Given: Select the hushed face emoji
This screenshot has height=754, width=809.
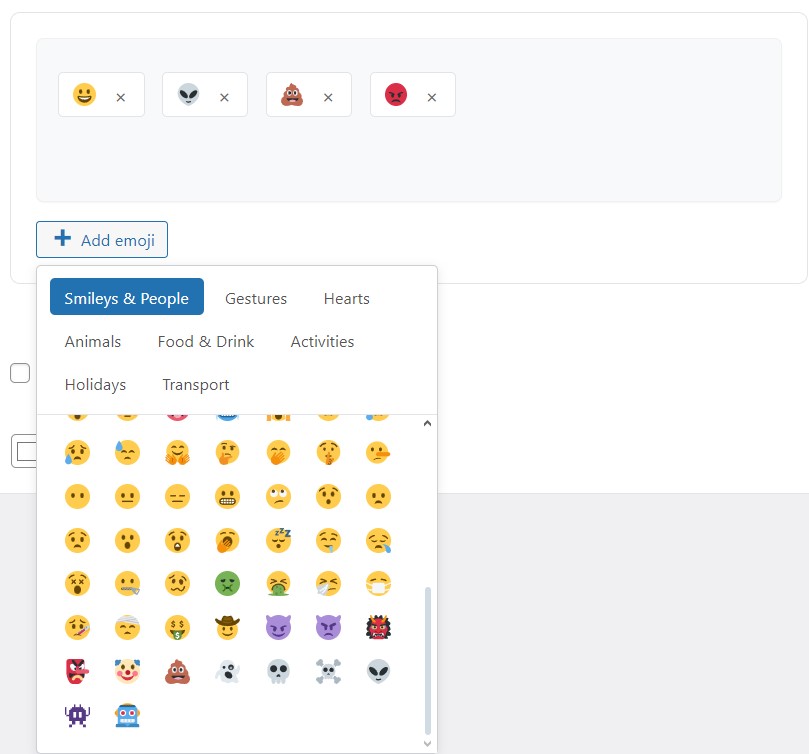Looking at the screenshot, I should coord(328,496).
